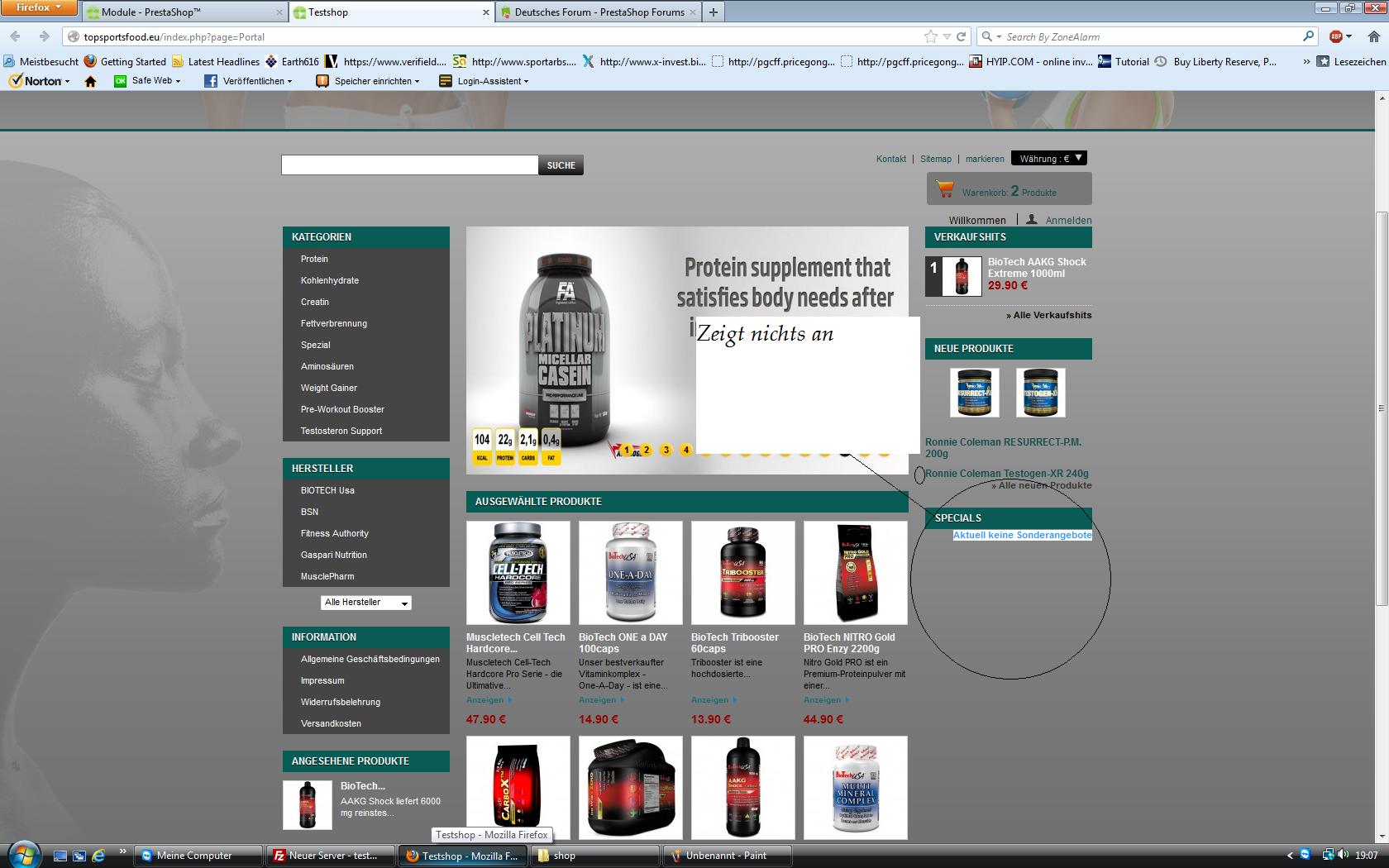1389x868 pixels.
Task: Open the HYIP.COM bookmark
Action: pos(1031,61)
